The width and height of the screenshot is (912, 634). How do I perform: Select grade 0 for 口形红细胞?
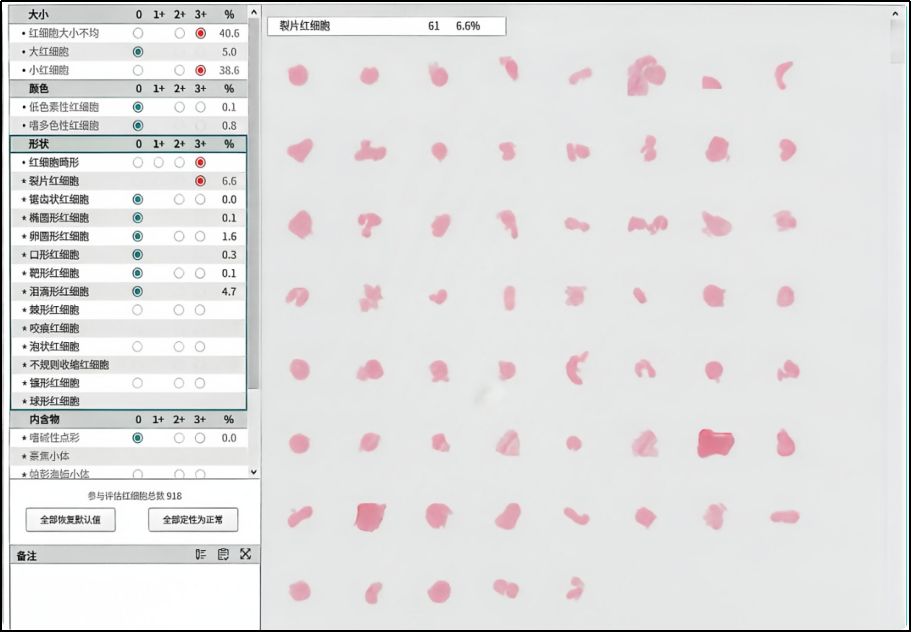tap(138, 255)
